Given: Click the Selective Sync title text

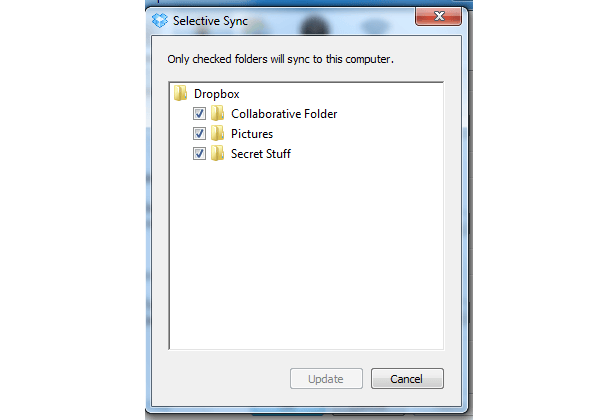Looking at the screenshot, I should coord(210,20).
